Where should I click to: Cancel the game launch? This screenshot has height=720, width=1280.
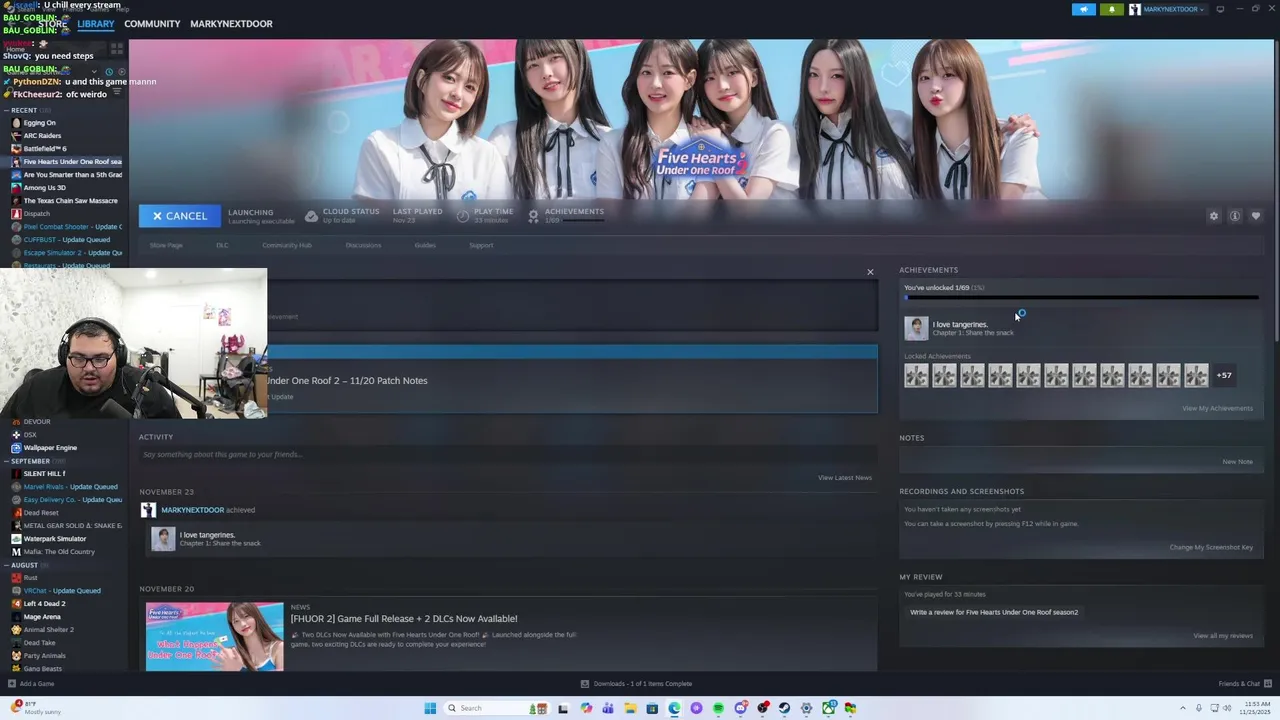(x=180, y=216)
